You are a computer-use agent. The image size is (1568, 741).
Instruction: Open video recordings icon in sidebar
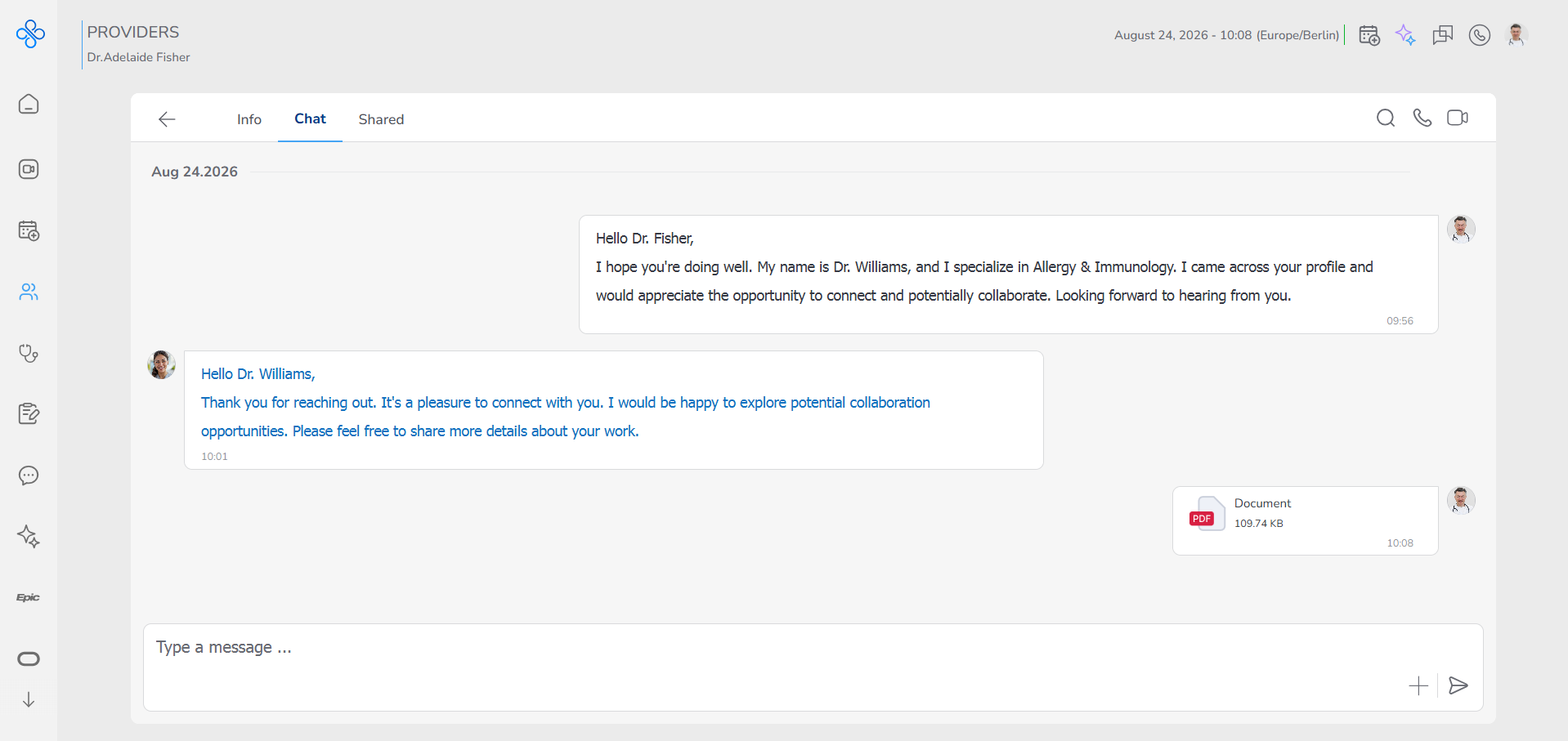[29, 169]
